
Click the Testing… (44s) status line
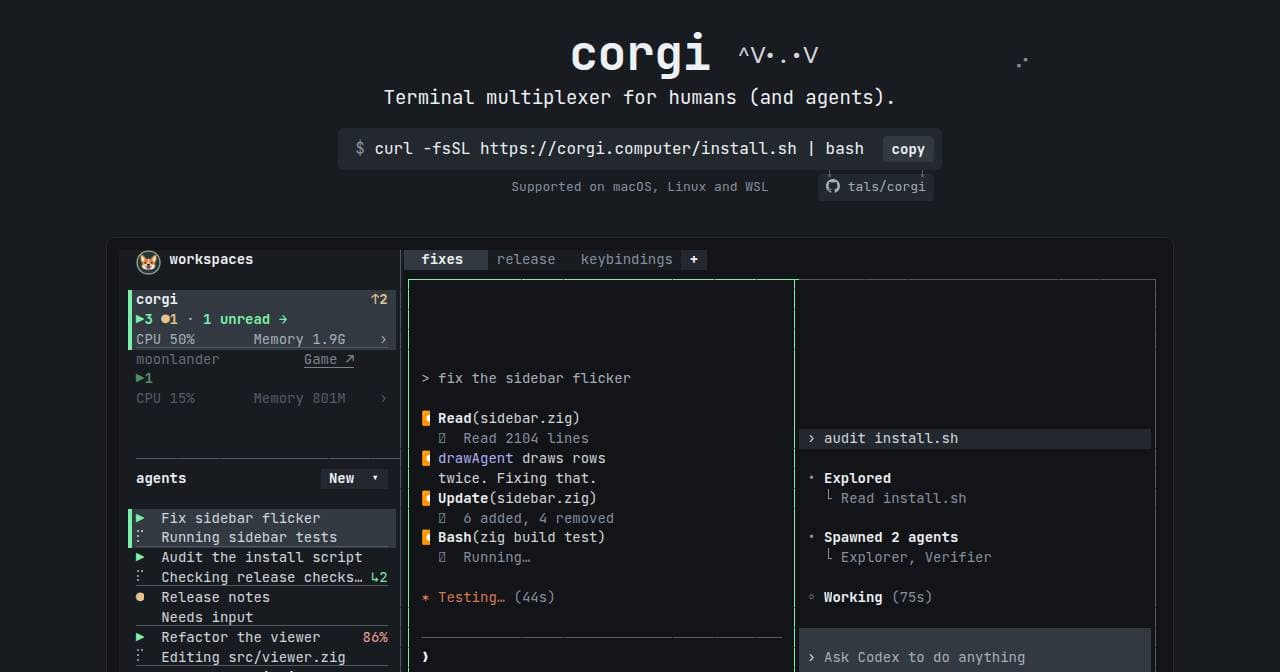[488, 597]
